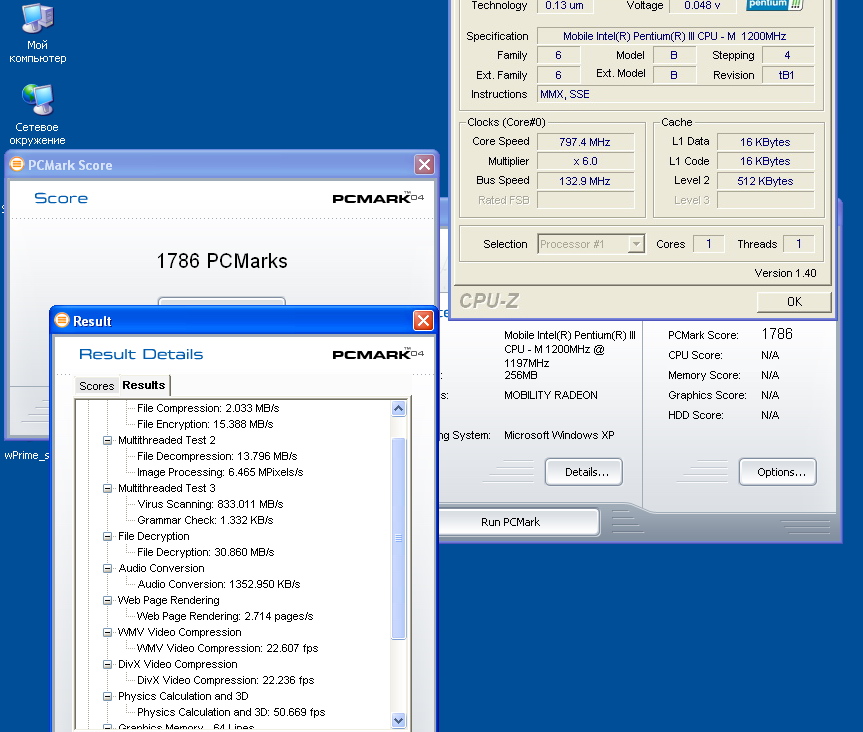Click the Core Speed 797.4 MHz field

(x=585, y=142)
